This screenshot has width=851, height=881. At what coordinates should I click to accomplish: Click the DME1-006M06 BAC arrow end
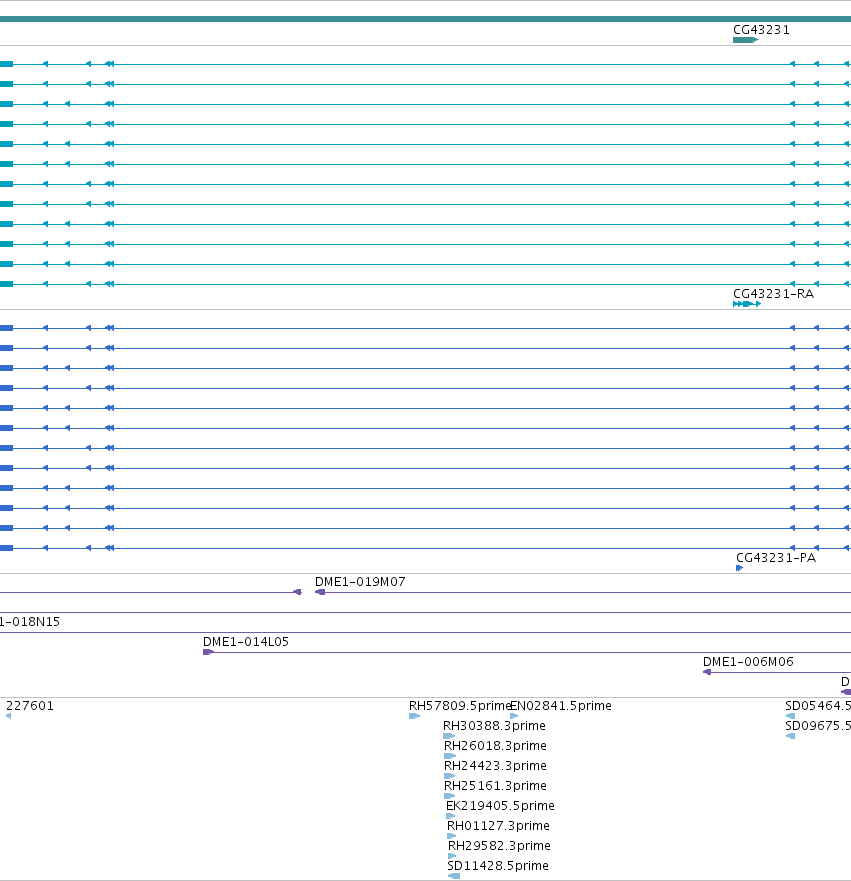[707, 672]
